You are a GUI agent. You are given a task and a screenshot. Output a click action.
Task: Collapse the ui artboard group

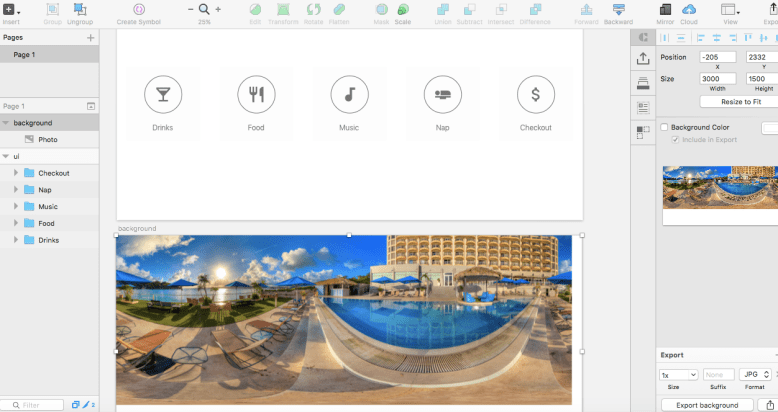(5, 156)
